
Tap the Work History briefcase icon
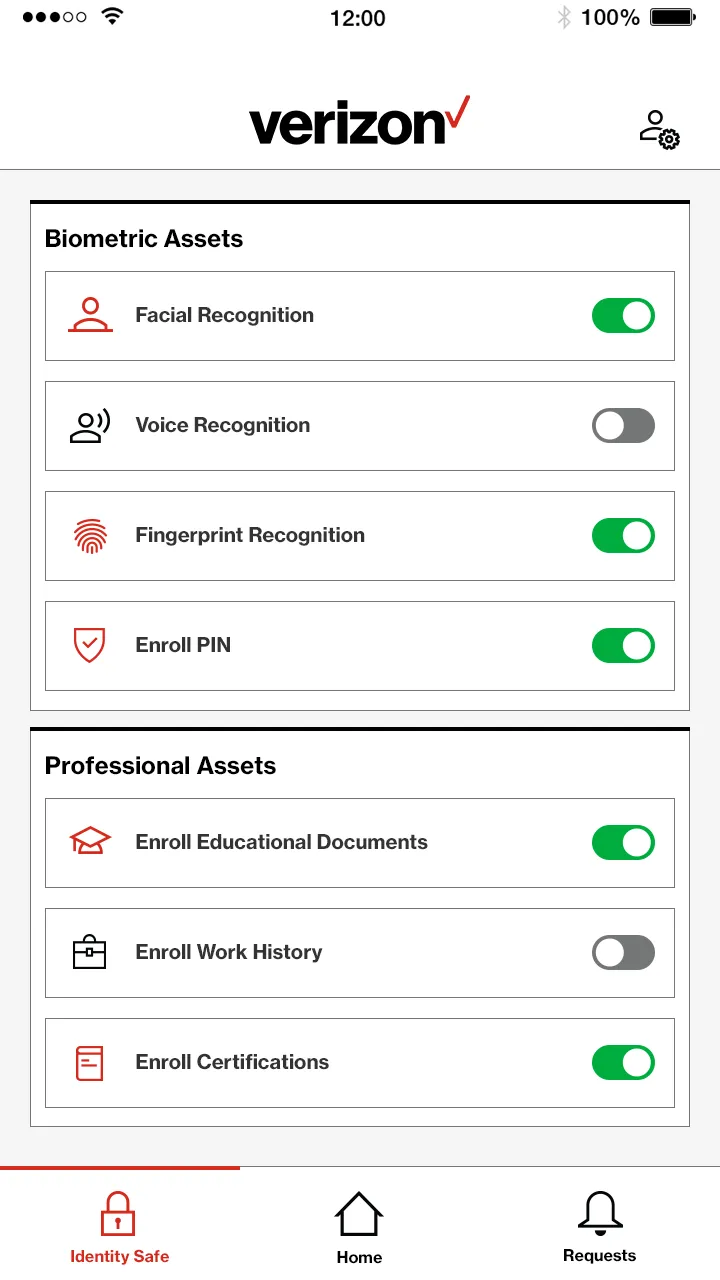click(x=90, y=952)
